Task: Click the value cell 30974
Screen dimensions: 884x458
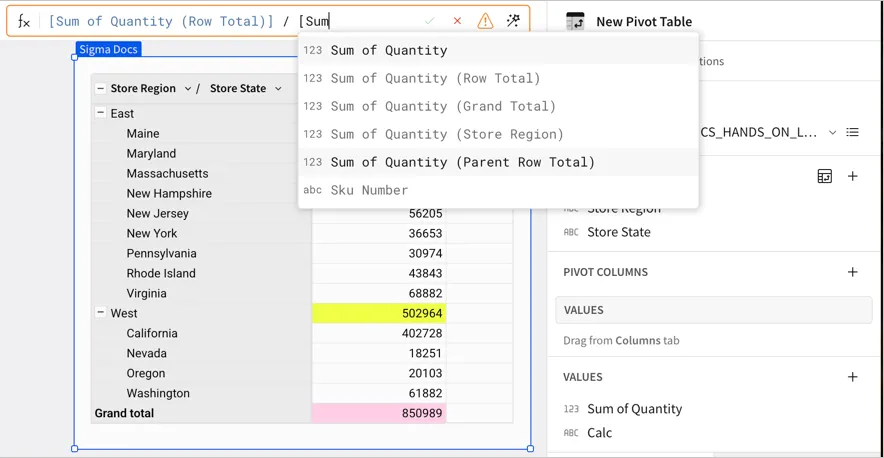Action: coord(379,253)
